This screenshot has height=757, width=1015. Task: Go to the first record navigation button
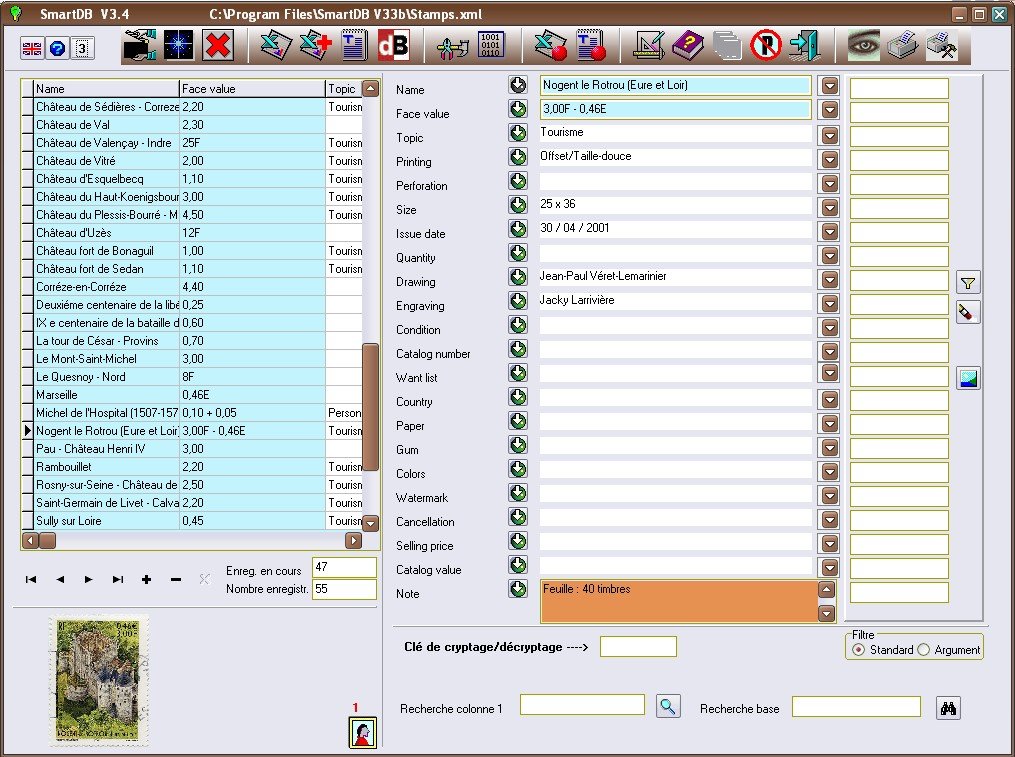pyautogui.click(x=31, y=580)
